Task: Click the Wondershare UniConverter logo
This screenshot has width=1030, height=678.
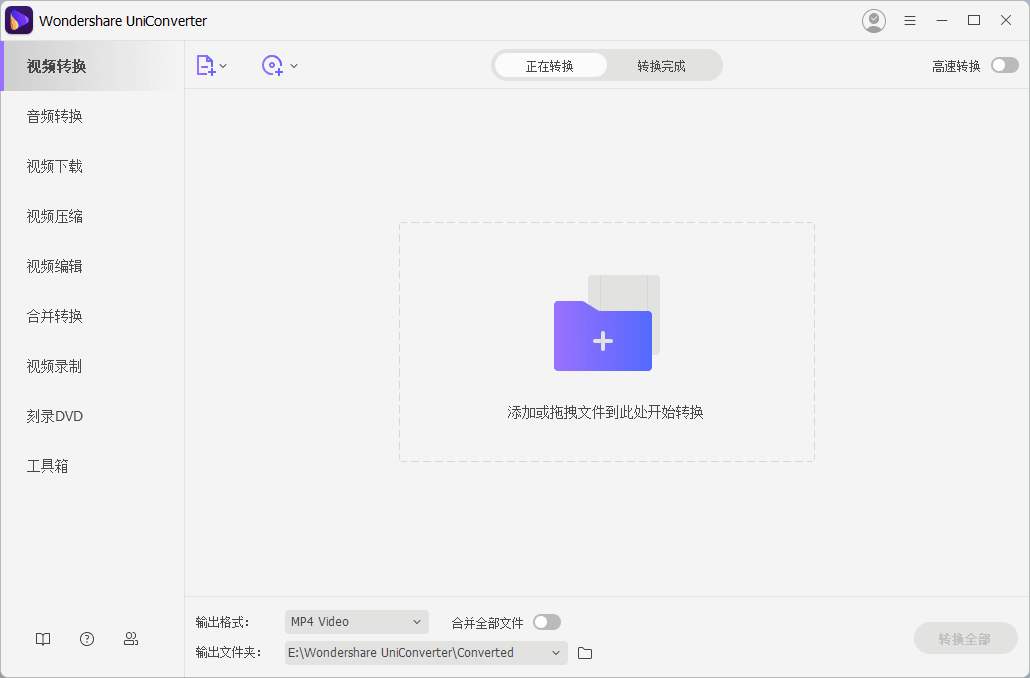Action: coord(19,20)
